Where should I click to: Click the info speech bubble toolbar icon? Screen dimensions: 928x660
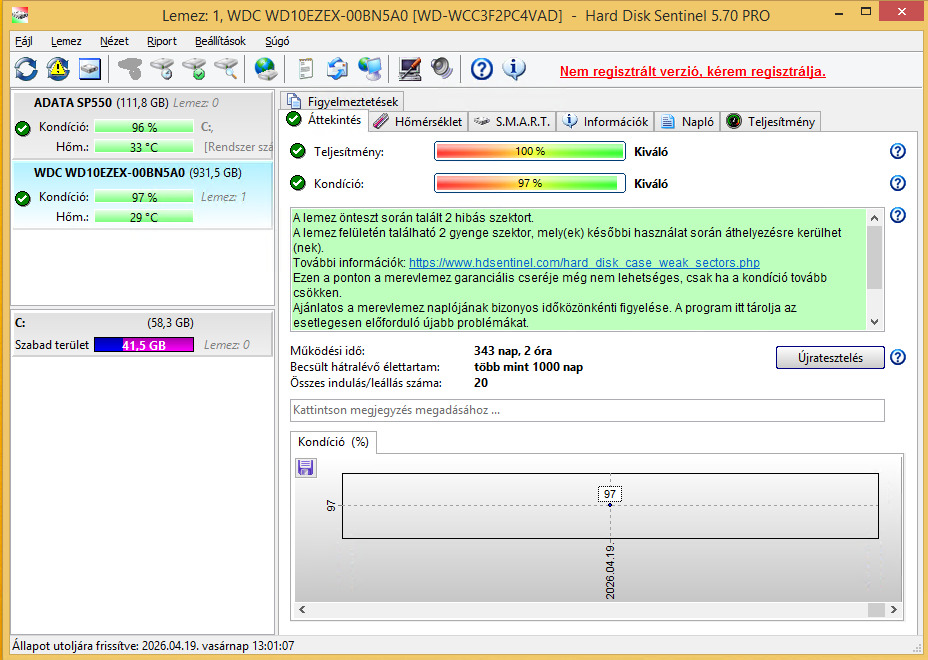(x=514, y=69)
